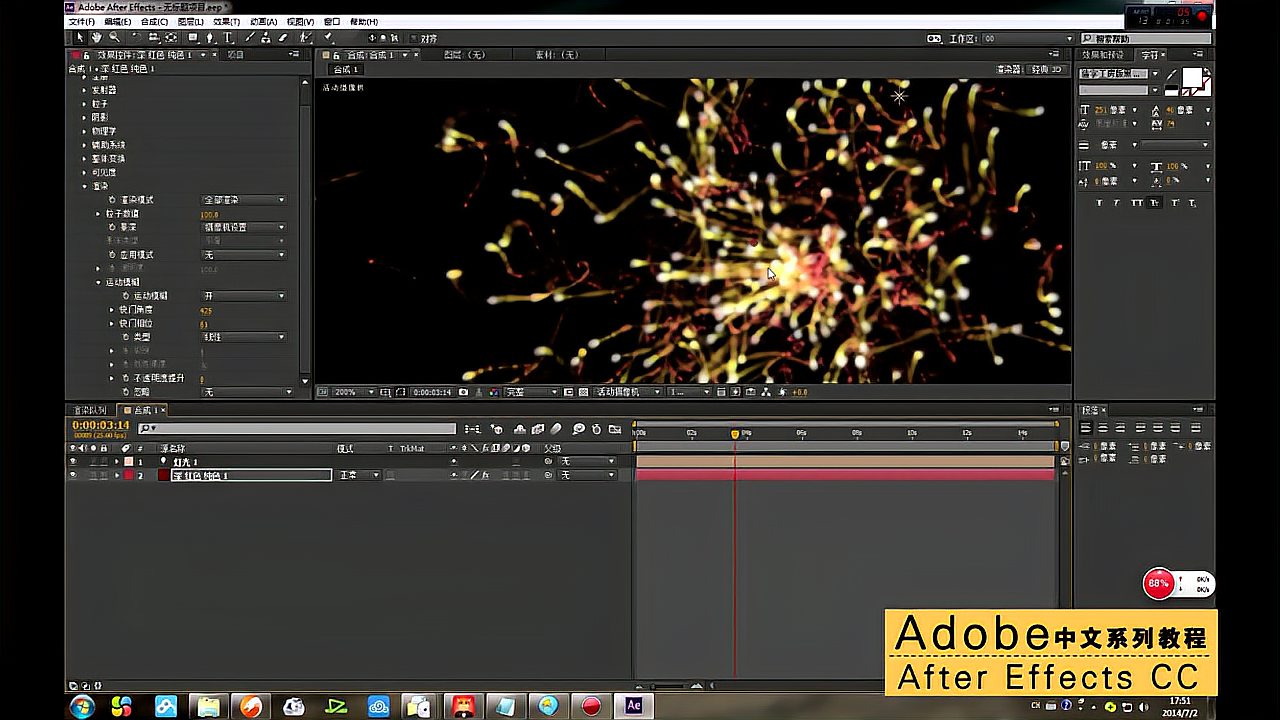
Task: Select the Brush tool
Action: pos(248,37)
